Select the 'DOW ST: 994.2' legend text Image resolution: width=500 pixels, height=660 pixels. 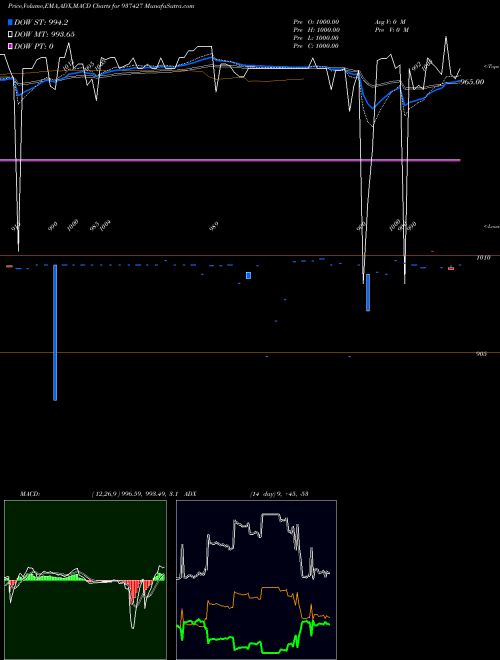pos(41,22)
